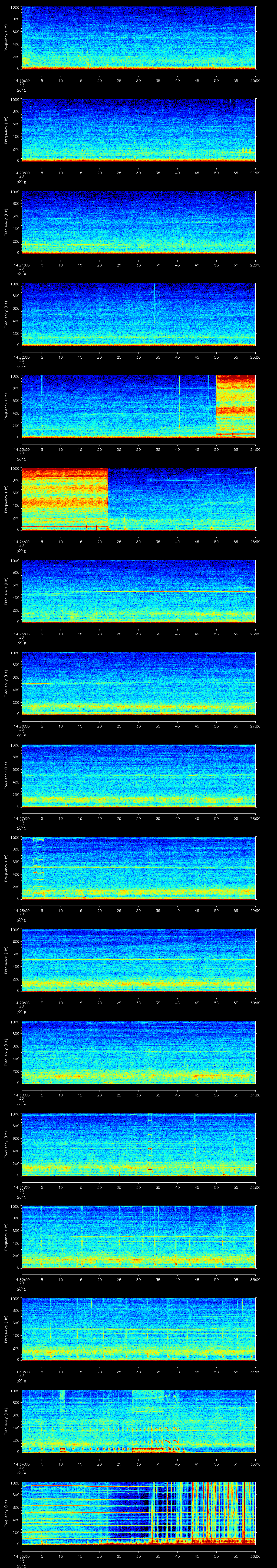
Task: Click the spectrogram panel starting at 14:33:00
Action: [138, 1329]
